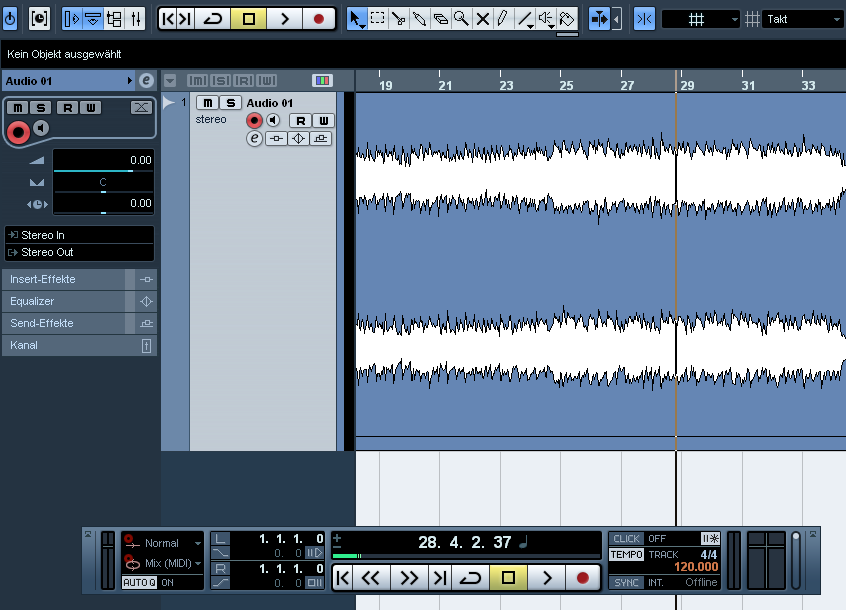
Task: Select the Object Selection arrow tool
Action: (356, 19)
